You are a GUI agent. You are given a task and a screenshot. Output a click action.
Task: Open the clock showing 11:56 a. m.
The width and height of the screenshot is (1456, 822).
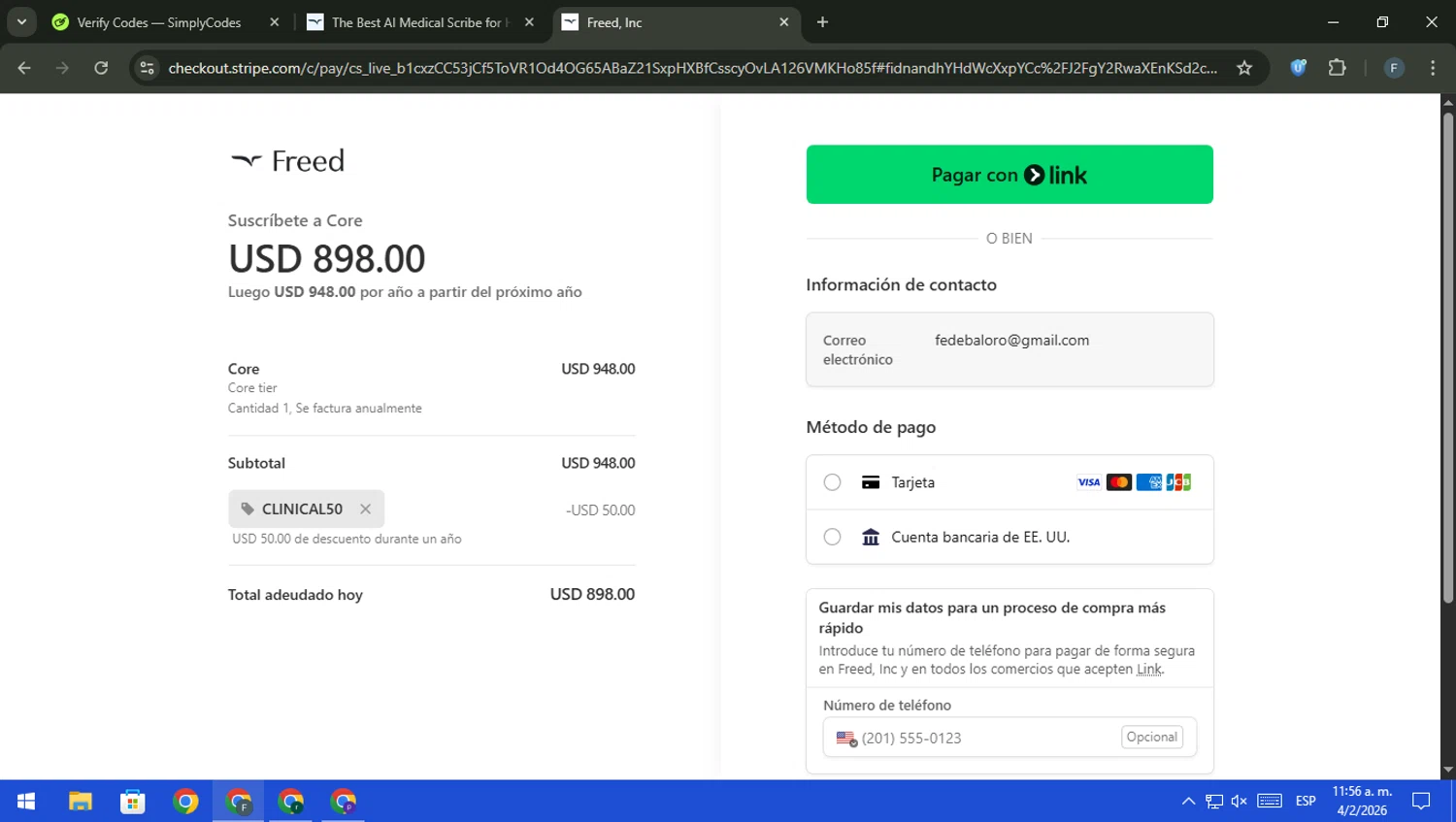click(x=1362, y=802)
